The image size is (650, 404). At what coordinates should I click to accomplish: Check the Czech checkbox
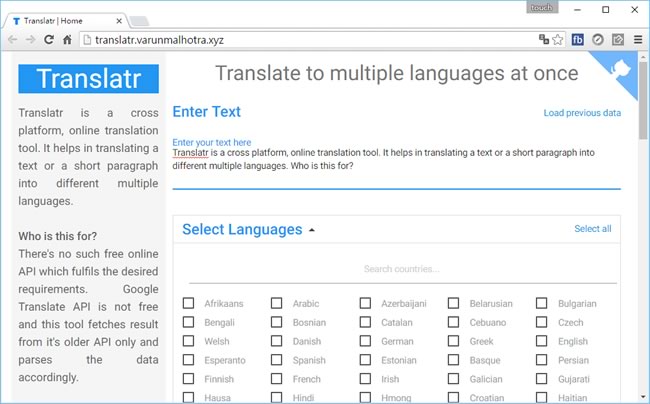tap(541, 322)
